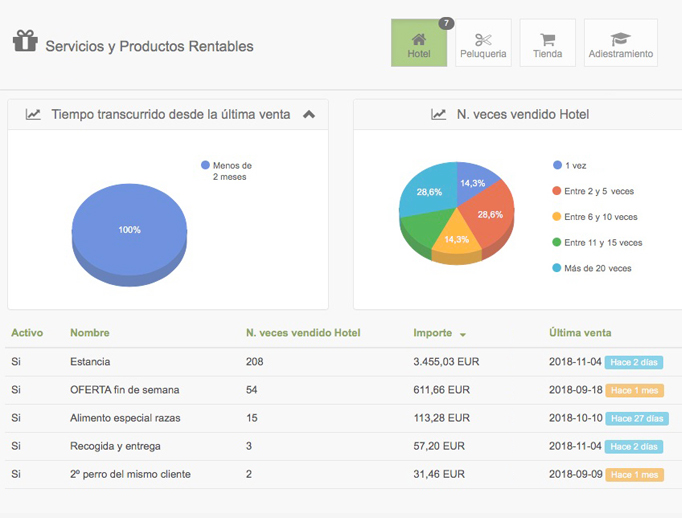
Task: Click 'Hace 27 días' badge
Action: click(x=636, y=418)
